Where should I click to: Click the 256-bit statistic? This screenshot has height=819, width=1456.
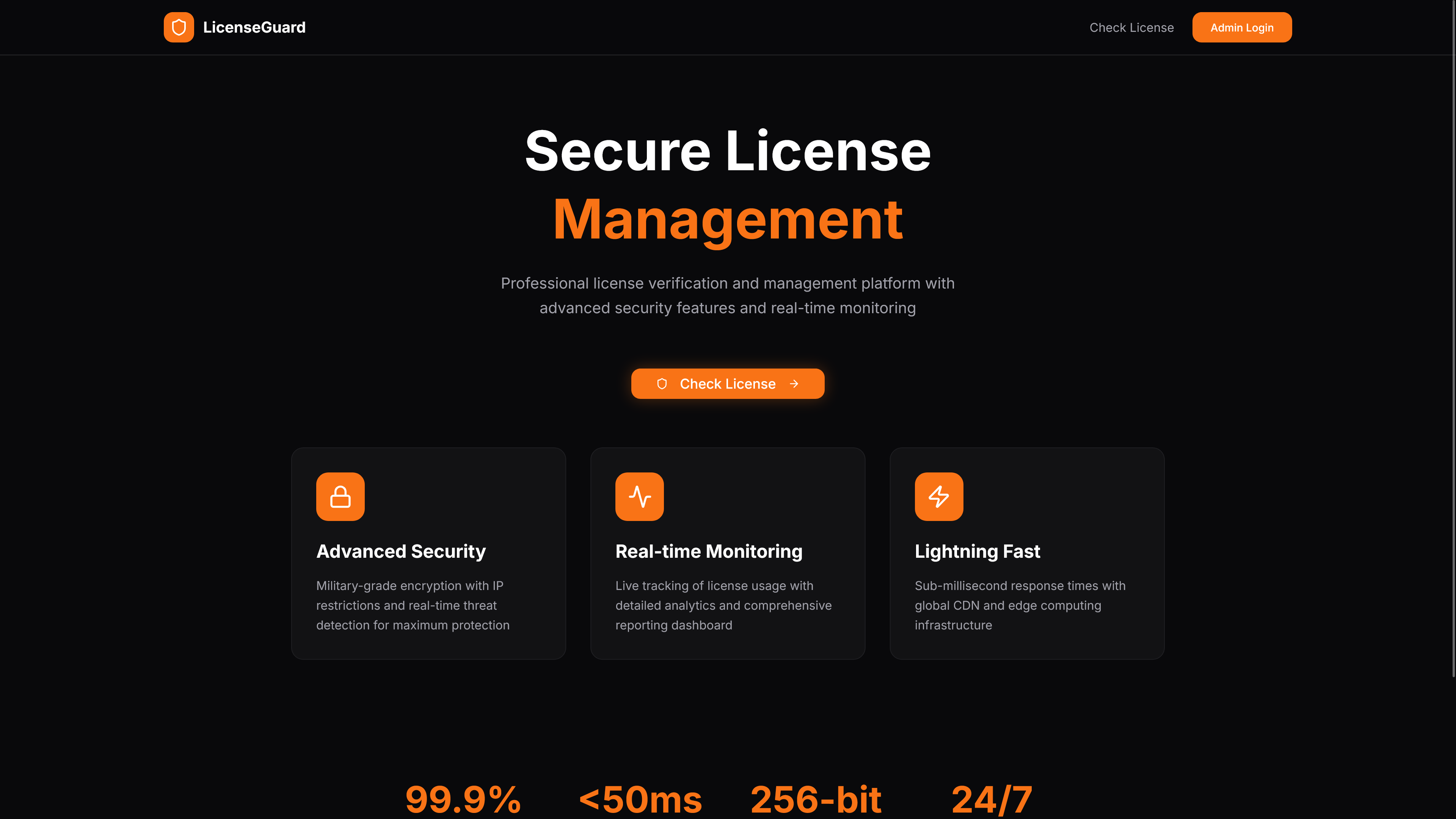pyautogui.click(x=816, y=799)
